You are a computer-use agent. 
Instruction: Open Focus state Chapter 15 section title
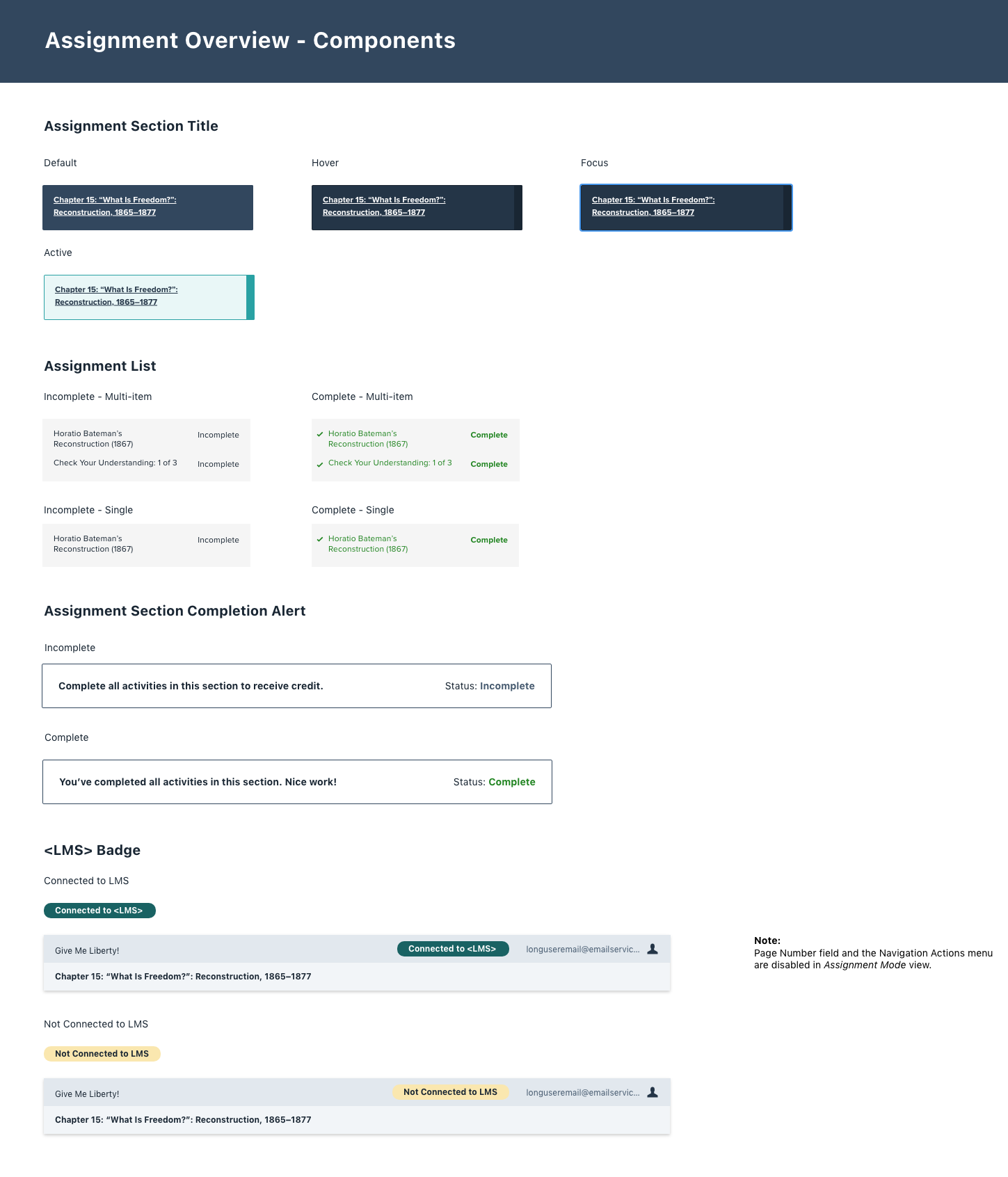(x=686, y=207)
